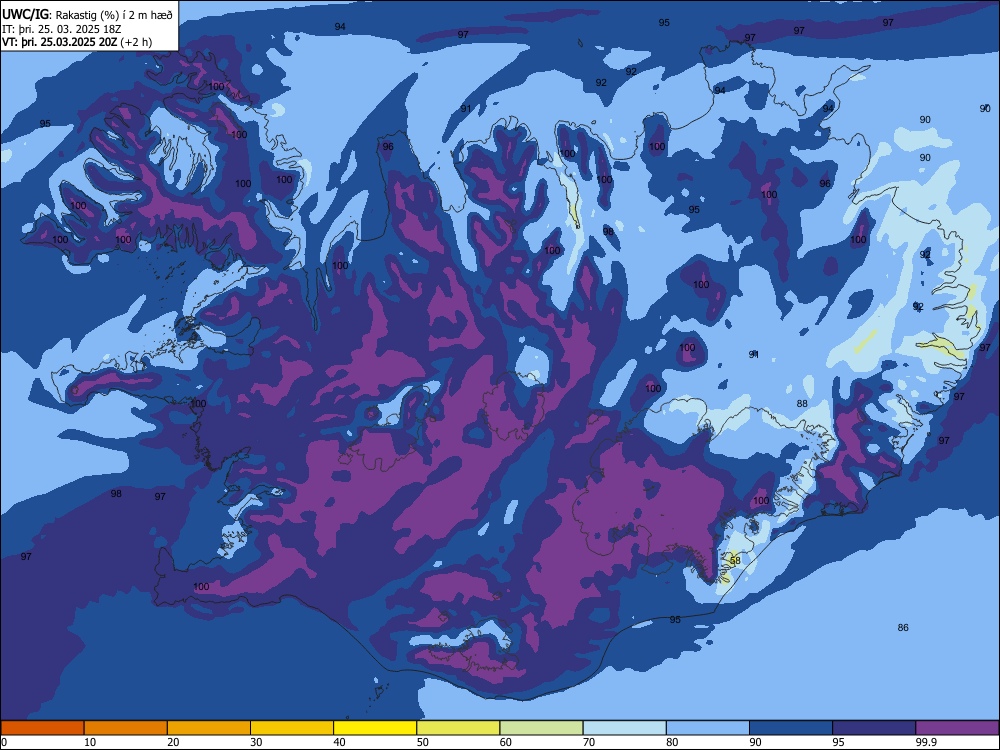Select the orange 10–20 legend swatch
Viewport: 1000px width, 750px height.
coord(126,728)
